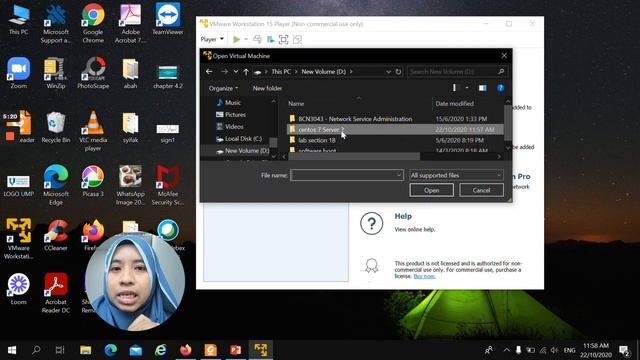Click the Help heading in VMware Player
The image size is (640, 360).
coord(403,216)
